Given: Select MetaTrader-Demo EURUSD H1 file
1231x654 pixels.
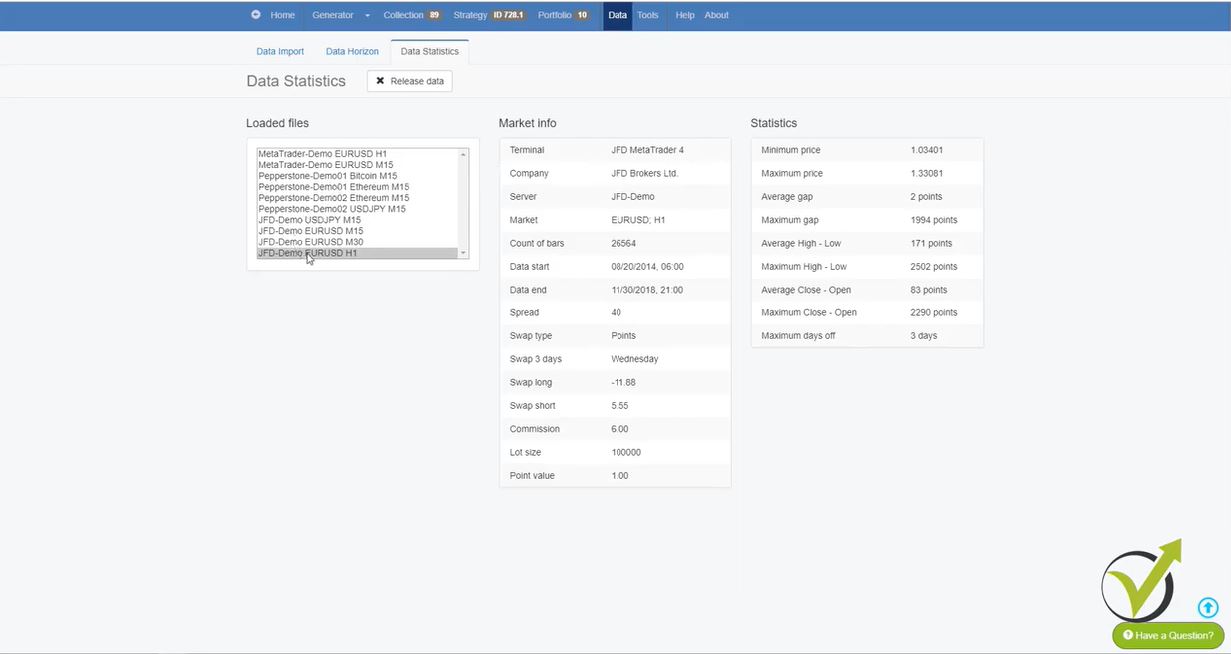Looking at the screenshot, I should [x=322, y=154].
